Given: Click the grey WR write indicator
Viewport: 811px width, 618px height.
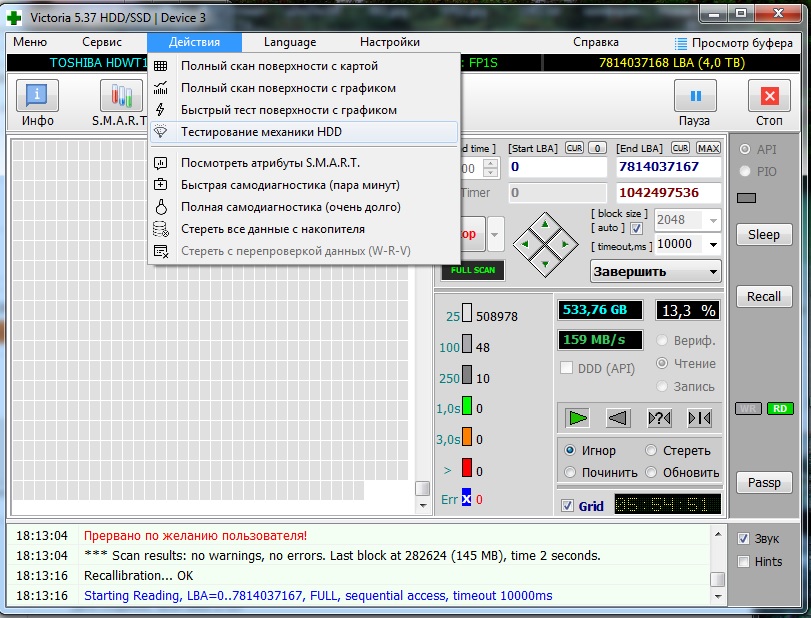Looking at the screenshot, I should 748,409.
